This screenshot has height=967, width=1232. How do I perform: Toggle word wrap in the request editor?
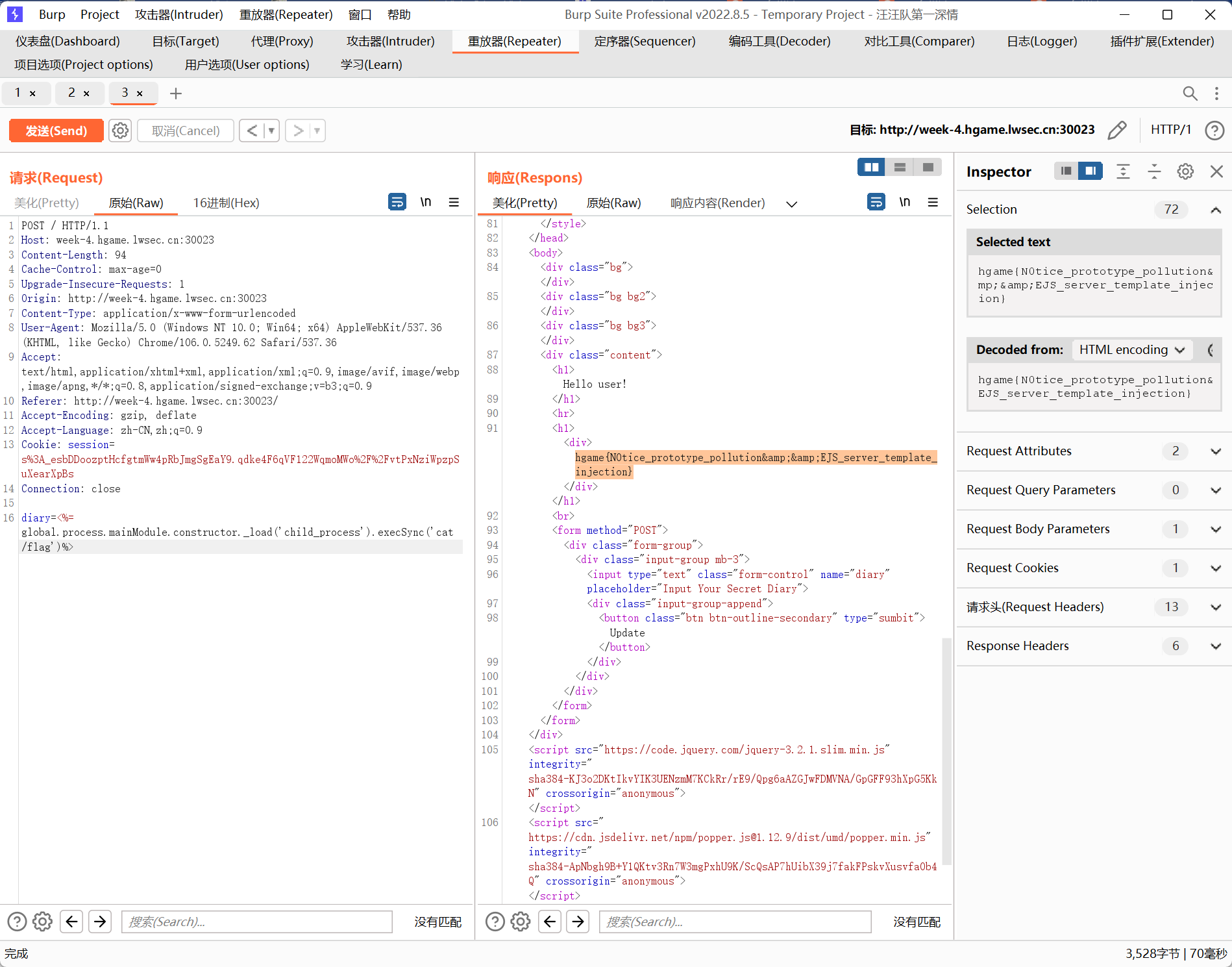(397, 202)
